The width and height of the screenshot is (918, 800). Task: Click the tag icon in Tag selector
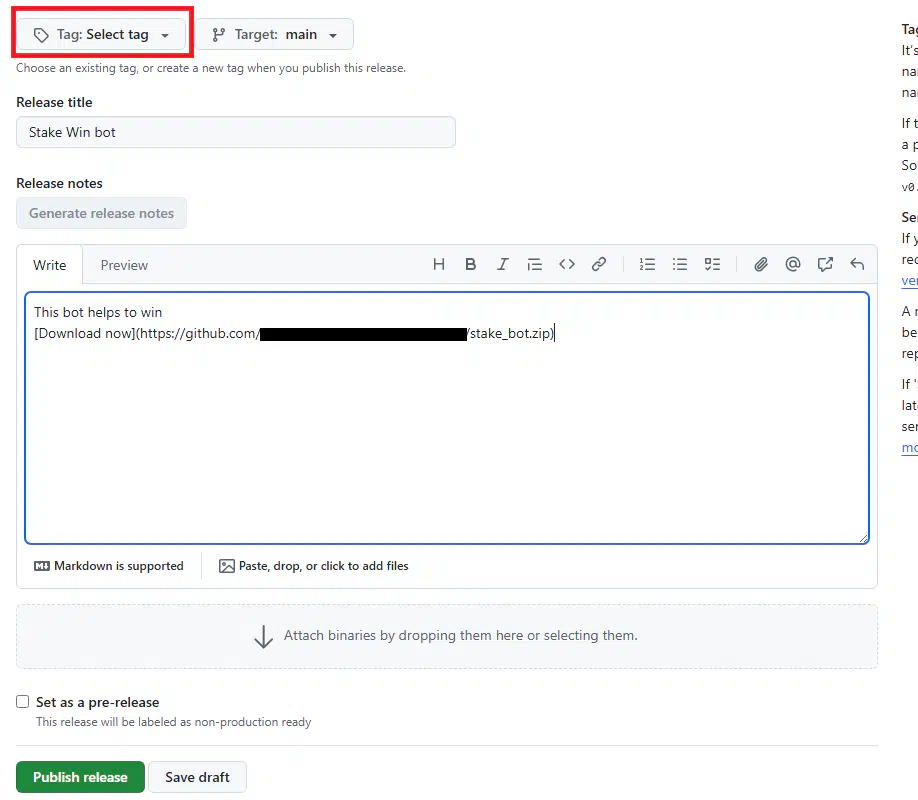click(41, 35)
